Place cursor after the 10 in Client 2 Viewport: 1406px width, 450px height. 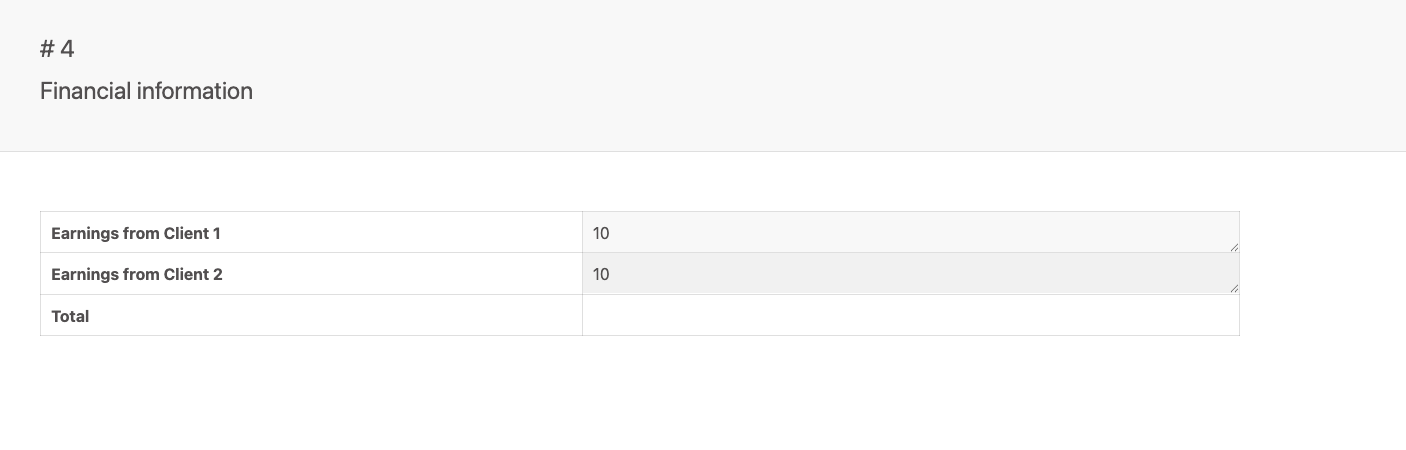click(x=611, y=274)
